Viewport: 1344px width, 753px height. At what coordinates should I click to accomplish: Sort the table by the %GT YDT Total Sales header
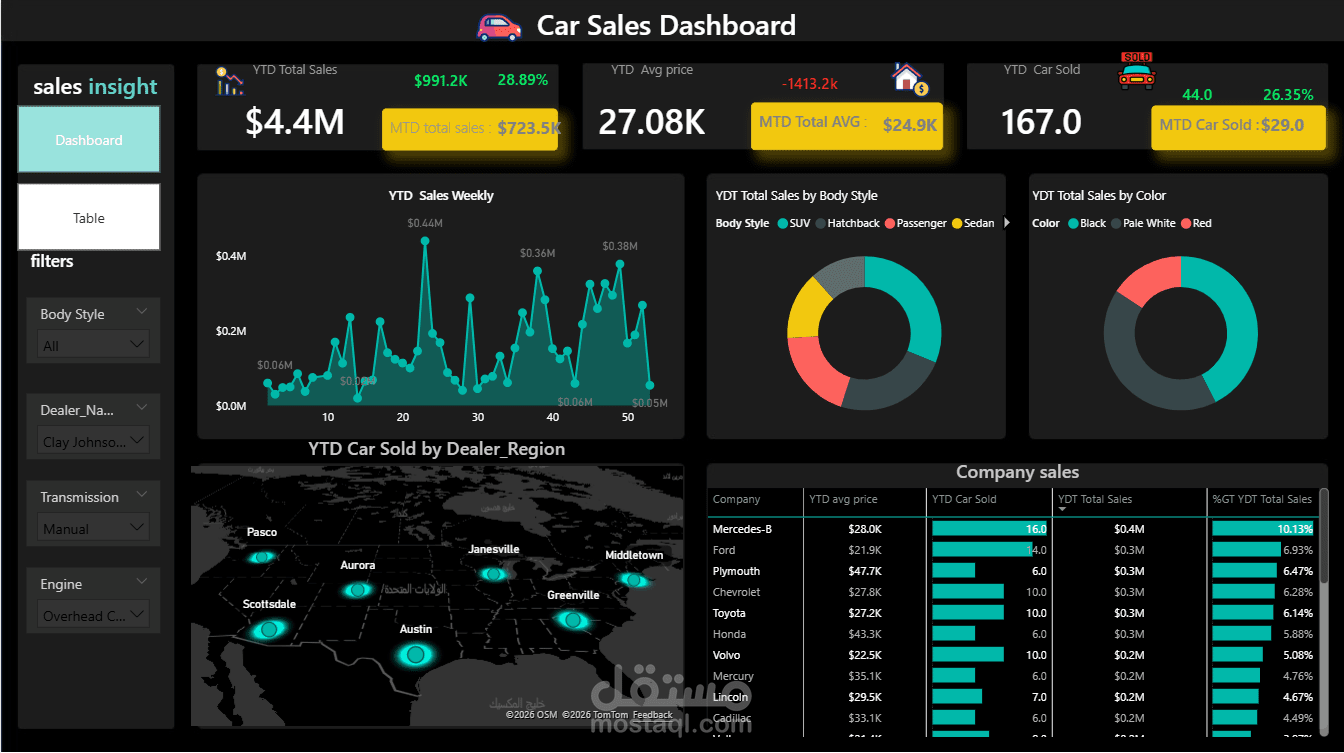click(1262, 499)
